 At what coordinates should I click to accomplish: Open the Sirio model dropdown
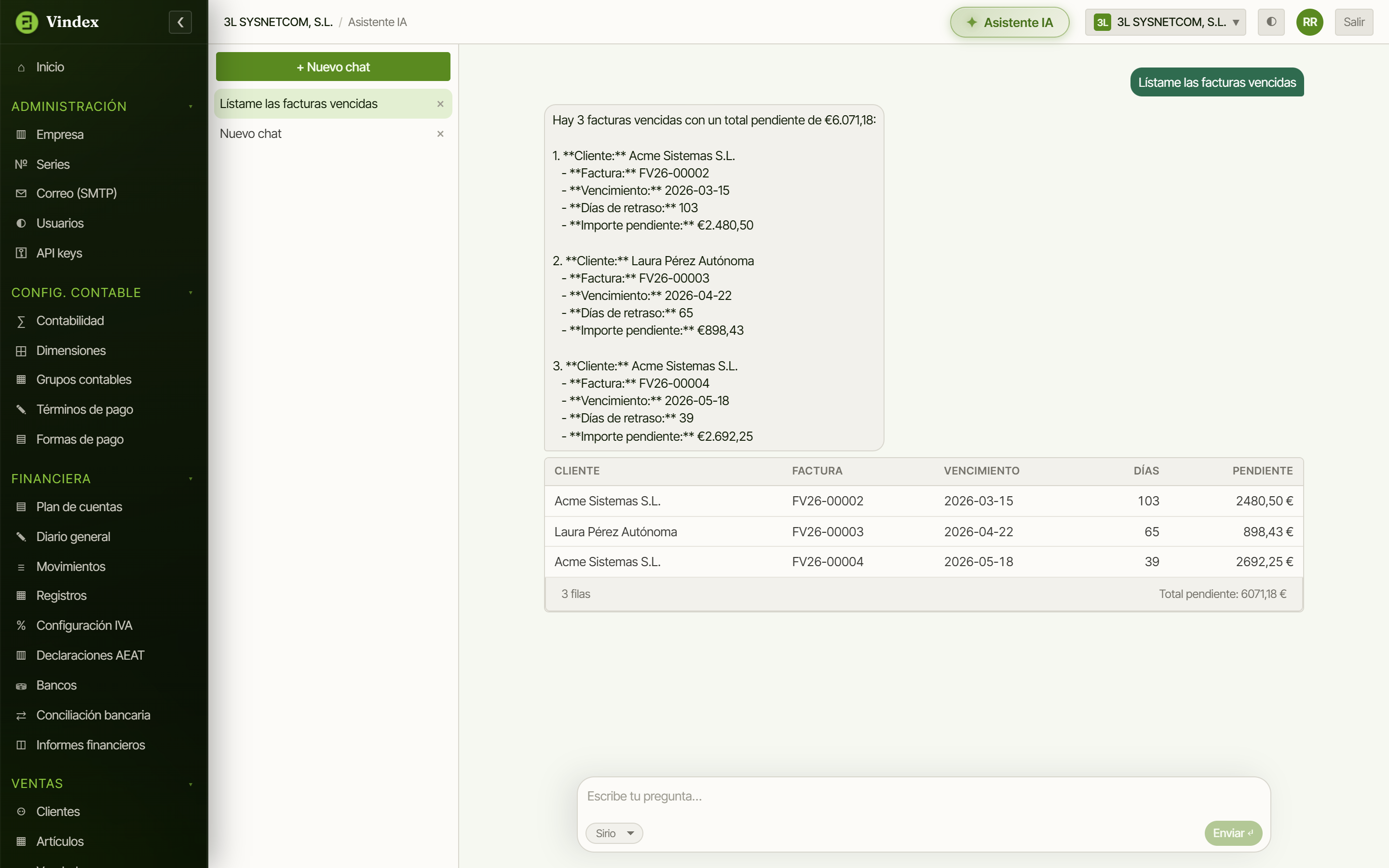pyautogui.click(x=614, y=833)
